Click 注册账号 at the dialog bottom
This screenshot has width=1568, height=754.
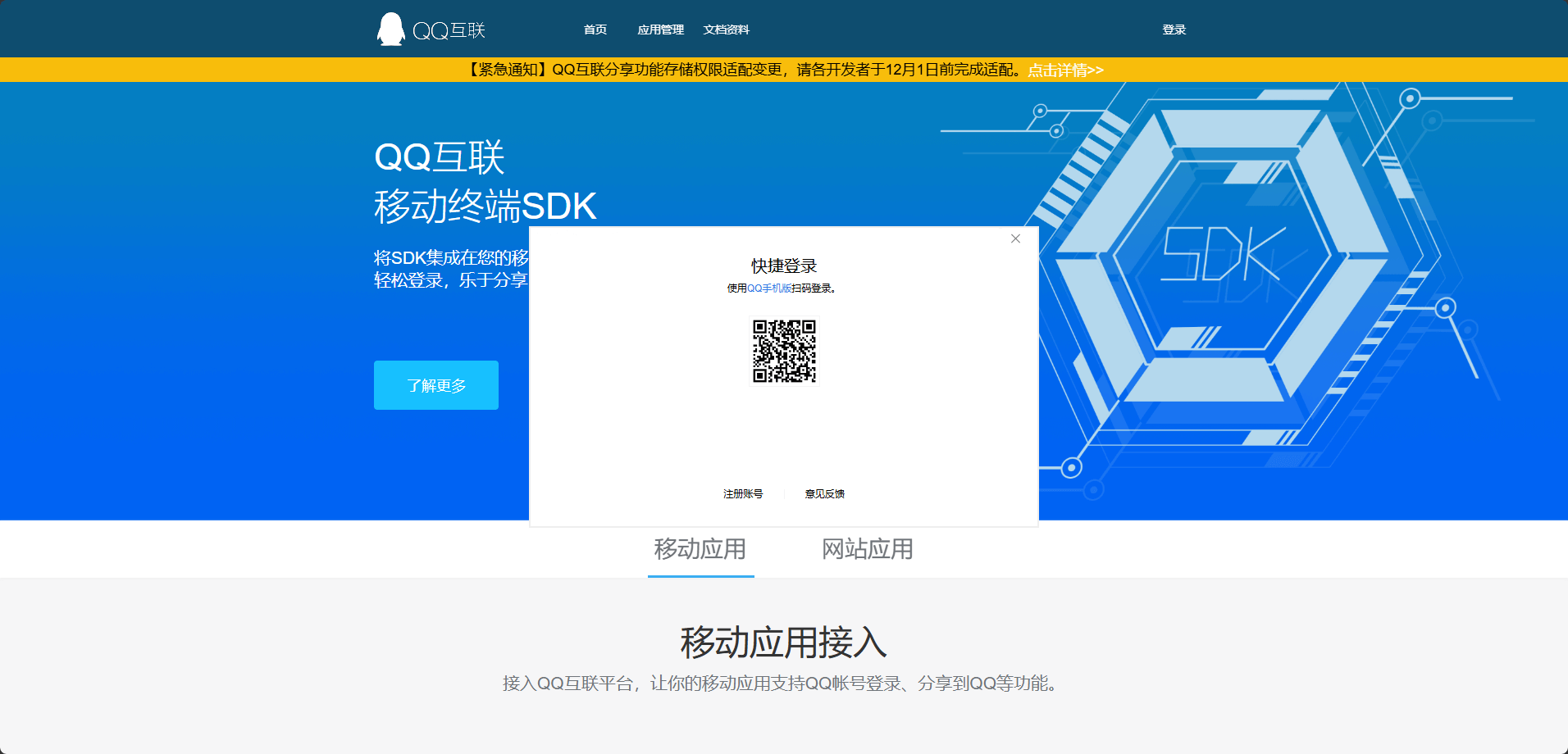tap(742, 493)
